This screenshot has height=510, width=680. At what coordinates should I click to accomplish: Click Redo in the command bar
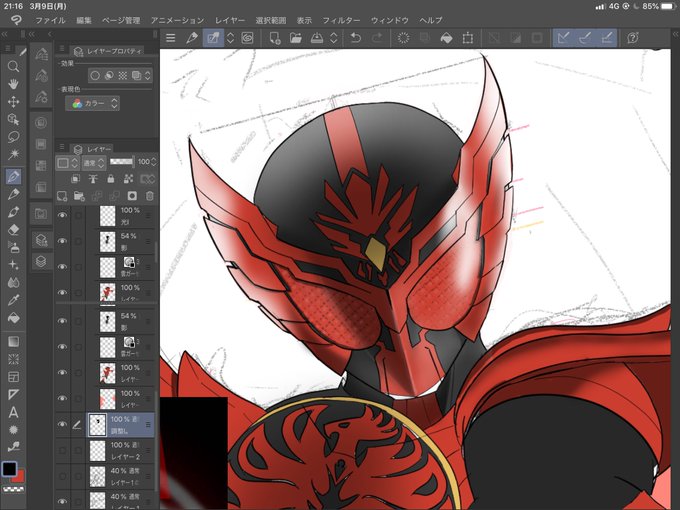point(377,38)
